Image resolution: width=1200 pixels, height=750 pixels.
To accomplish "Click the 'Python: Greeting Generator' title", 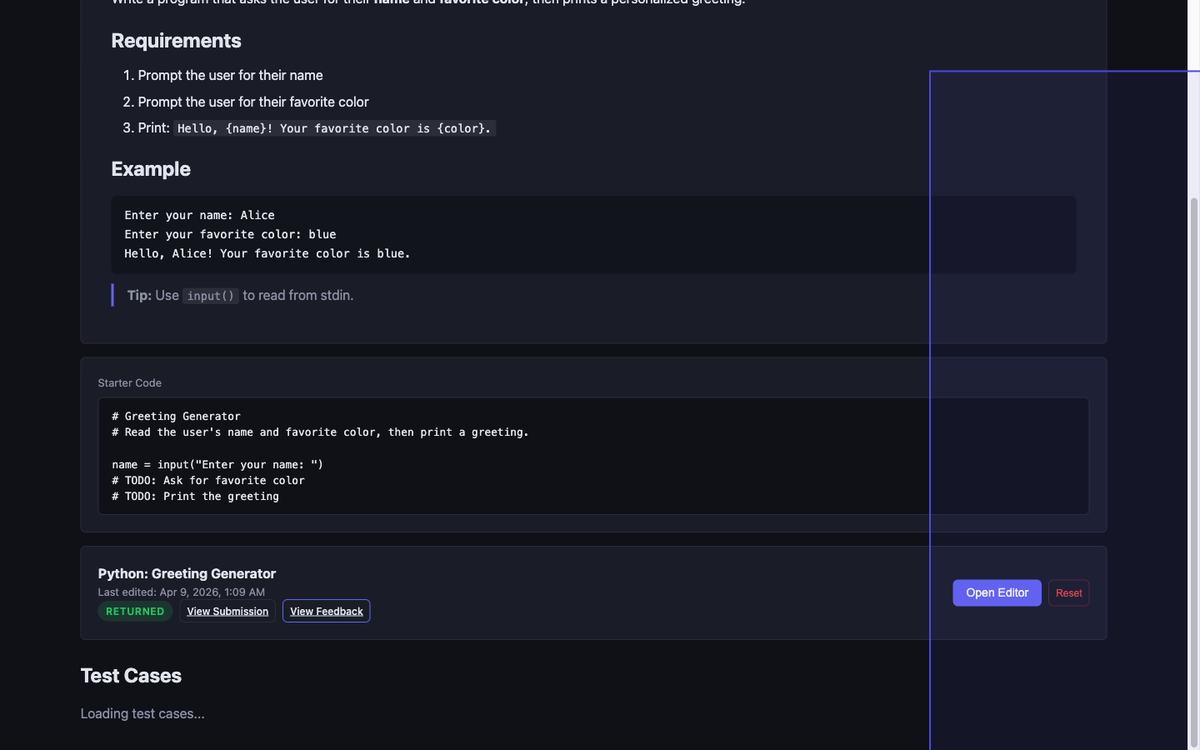I will (187, 574).
